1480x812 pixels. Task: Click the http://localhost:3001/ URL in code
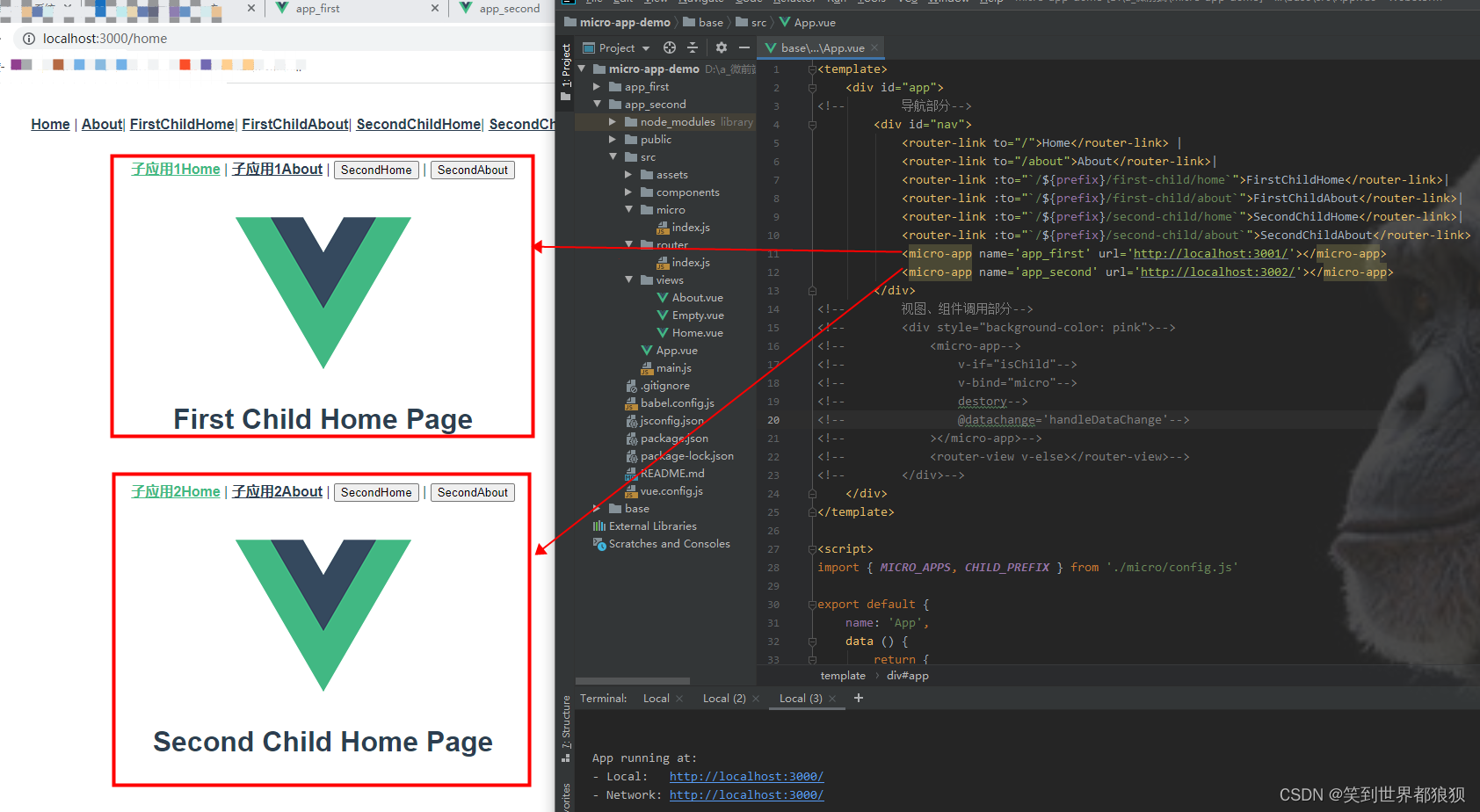(x=1210, y=254)
